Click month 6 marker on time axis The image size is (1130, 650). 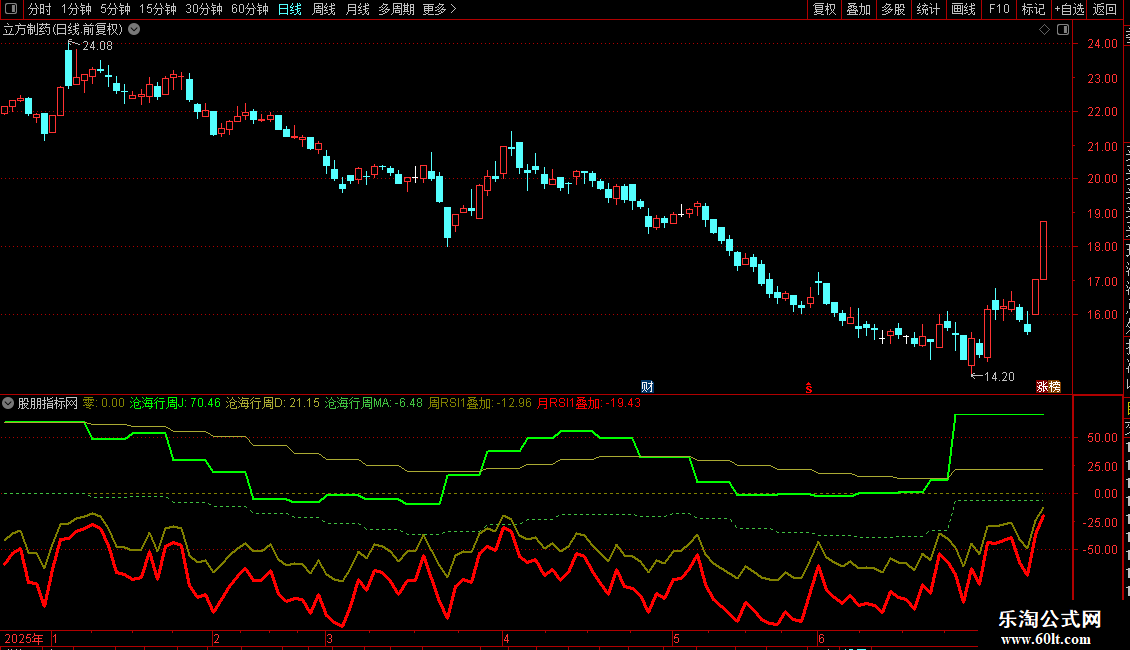(821, 638)
